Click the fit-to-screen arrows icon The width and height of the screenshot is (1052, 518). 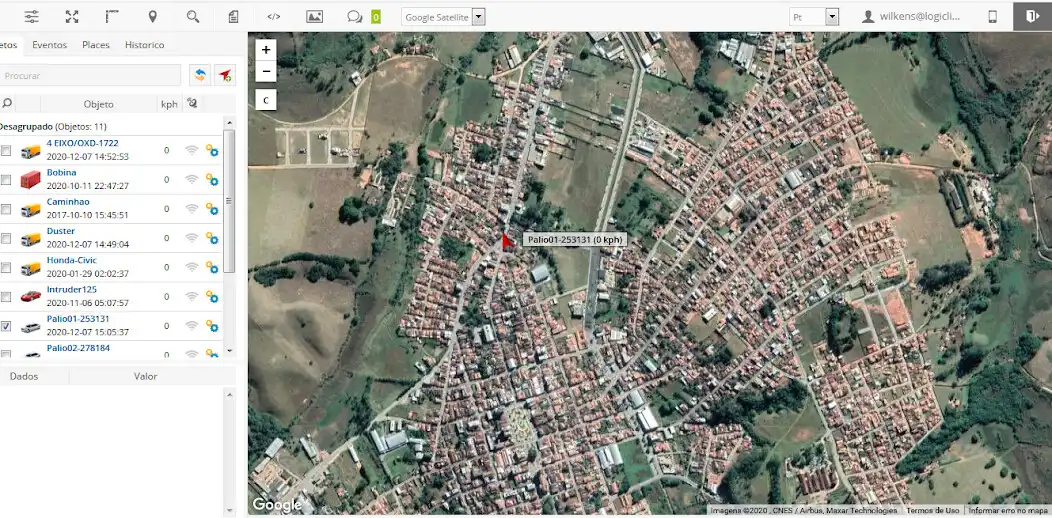click(72, 17)
